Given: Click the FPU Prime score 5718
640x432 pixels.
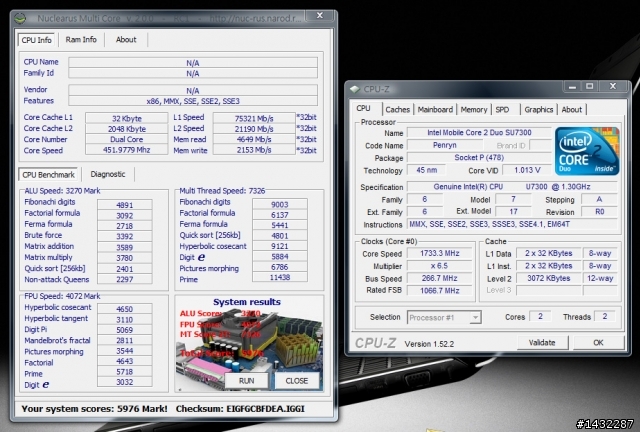Looking at the screenshot, I should pos(124,372).
